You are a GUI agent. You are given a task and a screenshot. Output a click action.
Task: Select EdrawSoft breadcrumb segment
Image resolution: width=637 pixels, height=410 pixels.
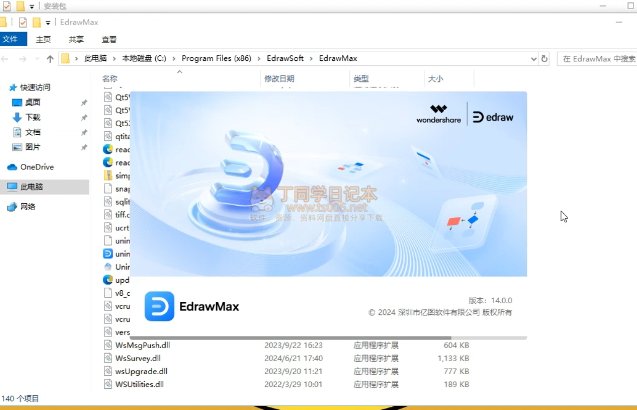pyautogui.click(x=285, y=59)
